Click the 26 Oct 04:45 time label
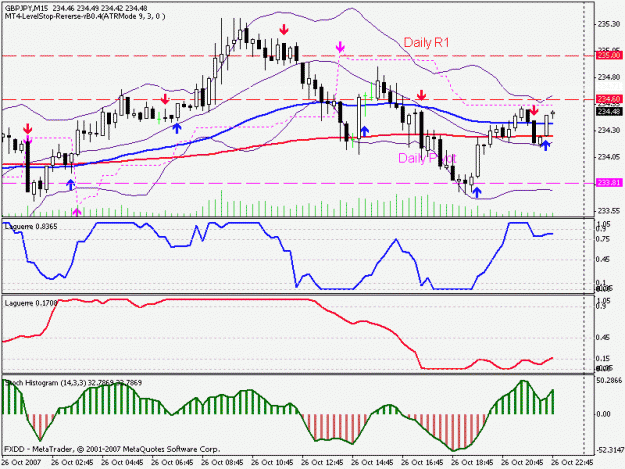Screen dimensions: 625x469 point(122,463)
